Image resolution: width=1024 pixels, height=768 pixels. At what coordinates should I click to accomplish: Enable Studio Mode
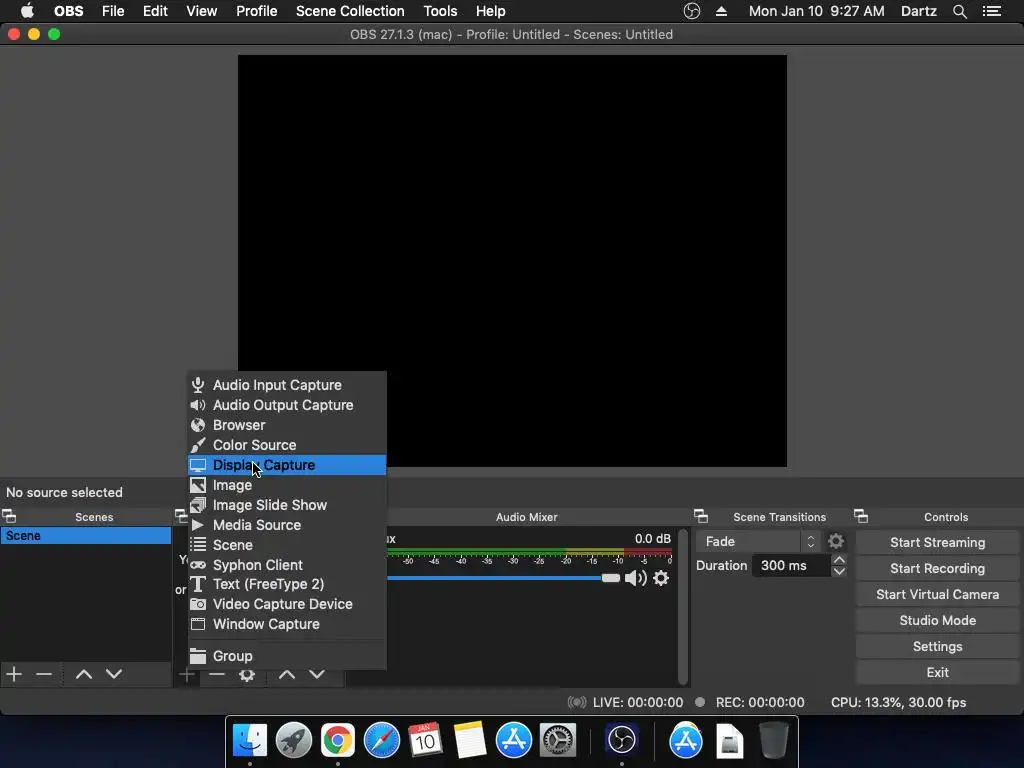[x=937, y=620]
